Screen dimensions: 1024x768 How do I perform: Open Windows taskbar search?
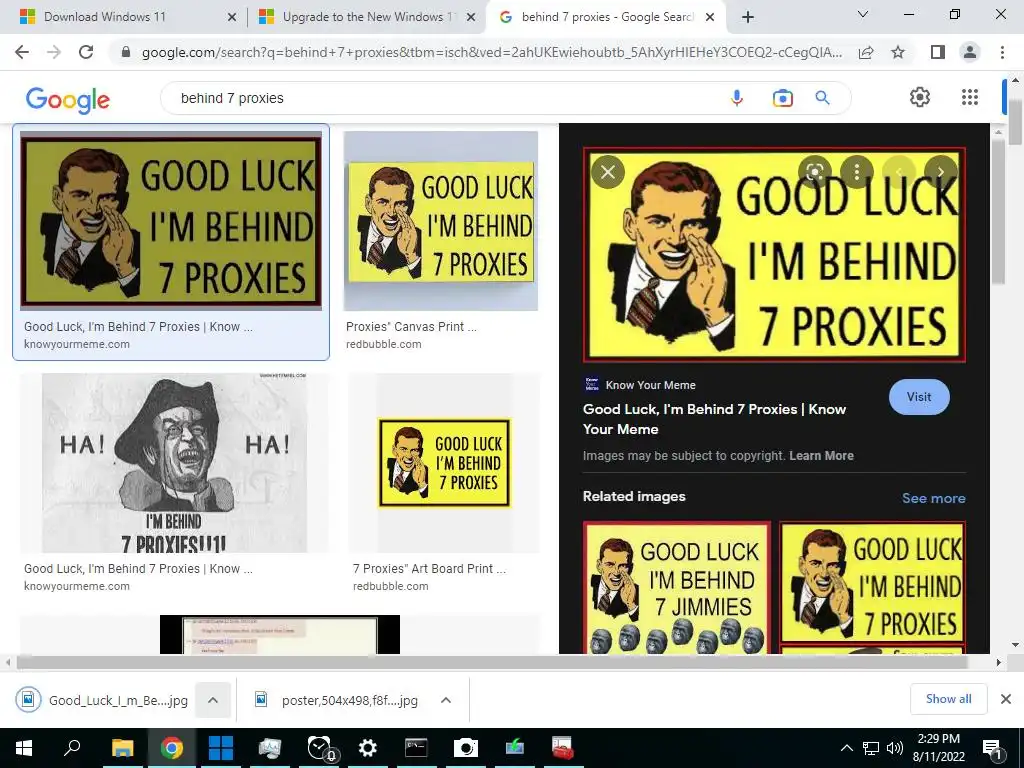click(71, 748)
